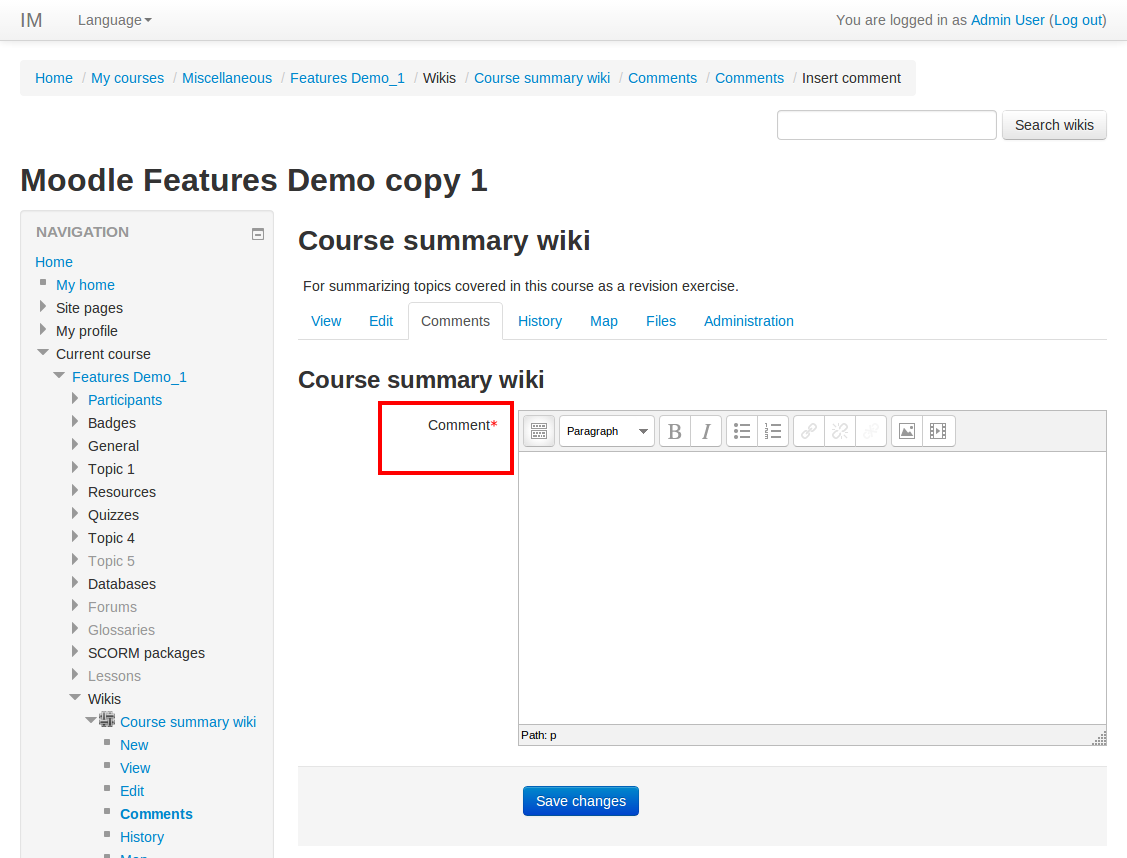Viewport: 1127px width, 858px height.
Task: Expand the Databases tree node
Action: tap(75, 583)
